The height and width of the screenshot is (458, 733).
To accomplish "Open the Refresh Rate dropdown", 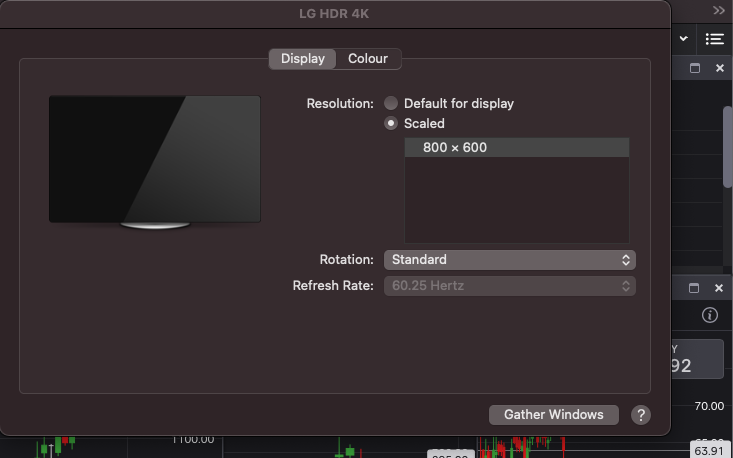I will pyautogui.click(x=510, y=286).
